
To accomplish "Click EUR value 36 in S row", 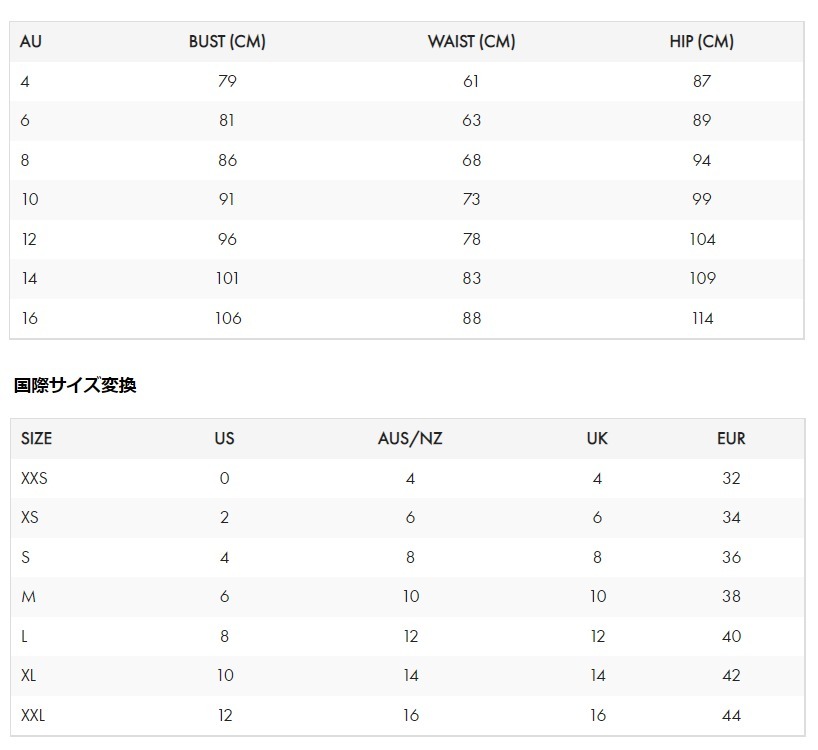I will pos(731,558).
